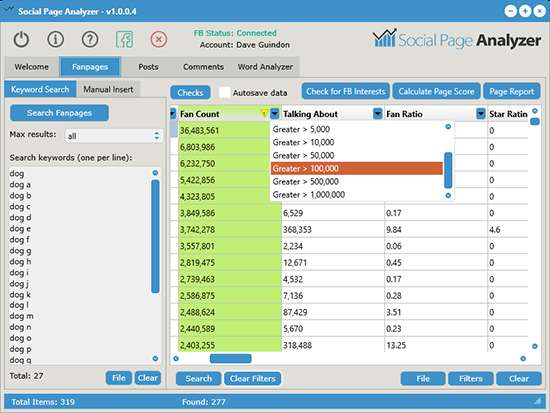
Task: Click the grid vertical scroll-up arrow
Action: point(535,111)
